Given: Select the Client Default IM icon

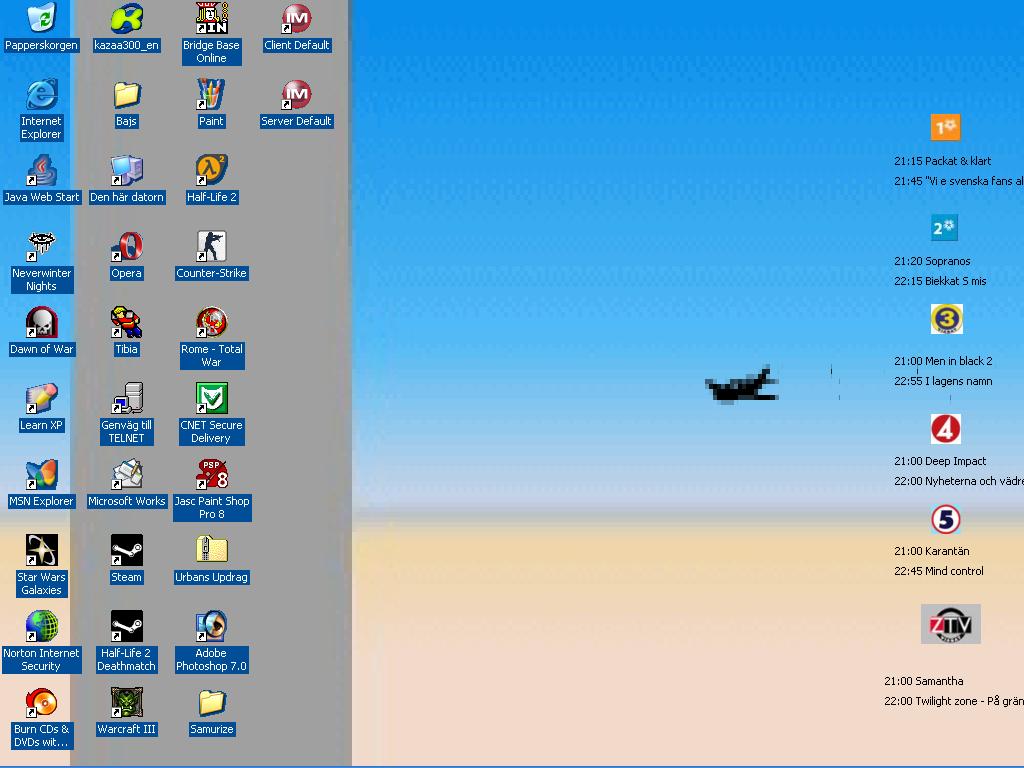Looking at the screenshot, I should point(296,18).
